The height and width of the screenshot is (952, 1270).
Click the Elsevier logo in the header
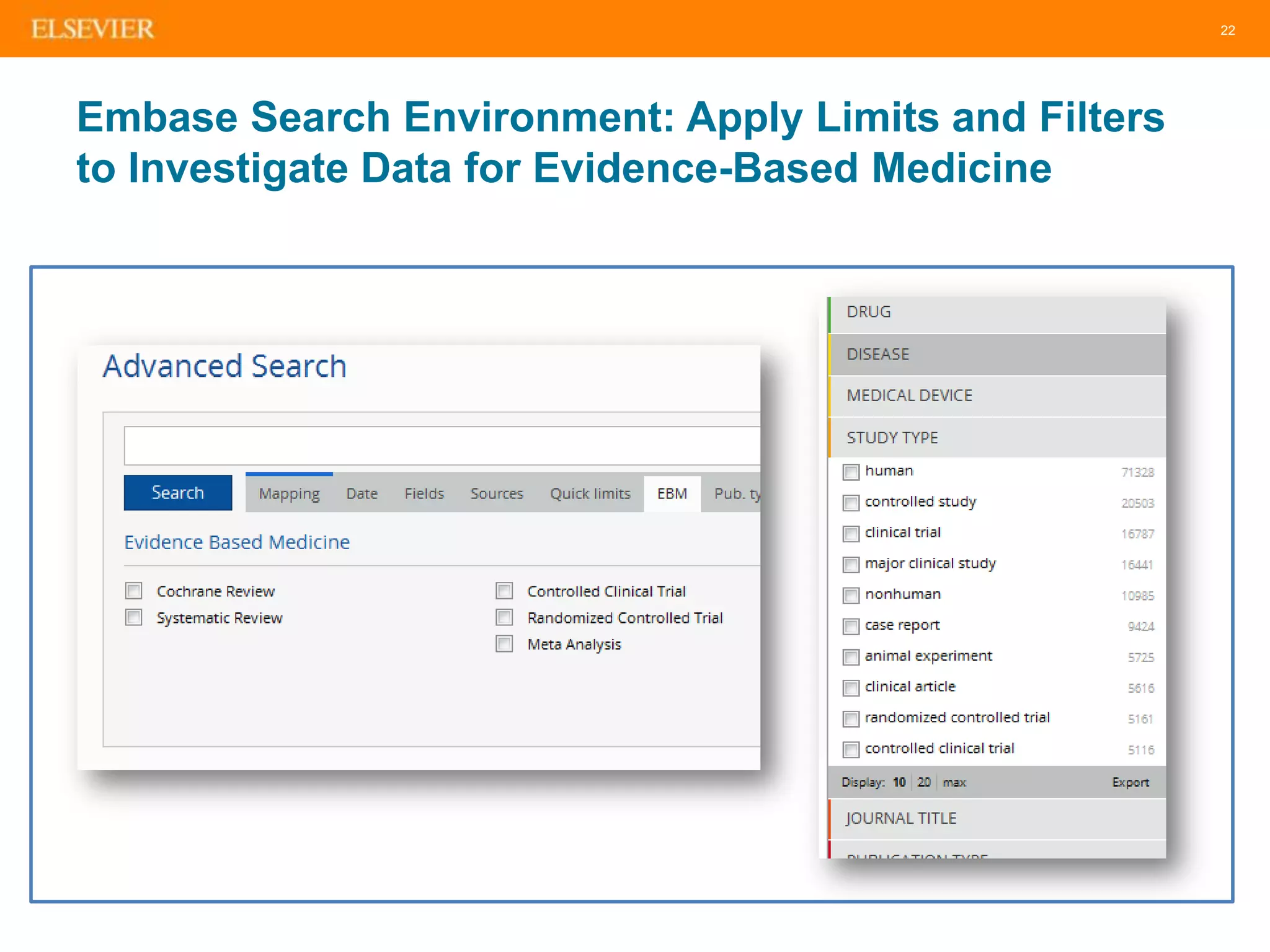click(92, 29)
